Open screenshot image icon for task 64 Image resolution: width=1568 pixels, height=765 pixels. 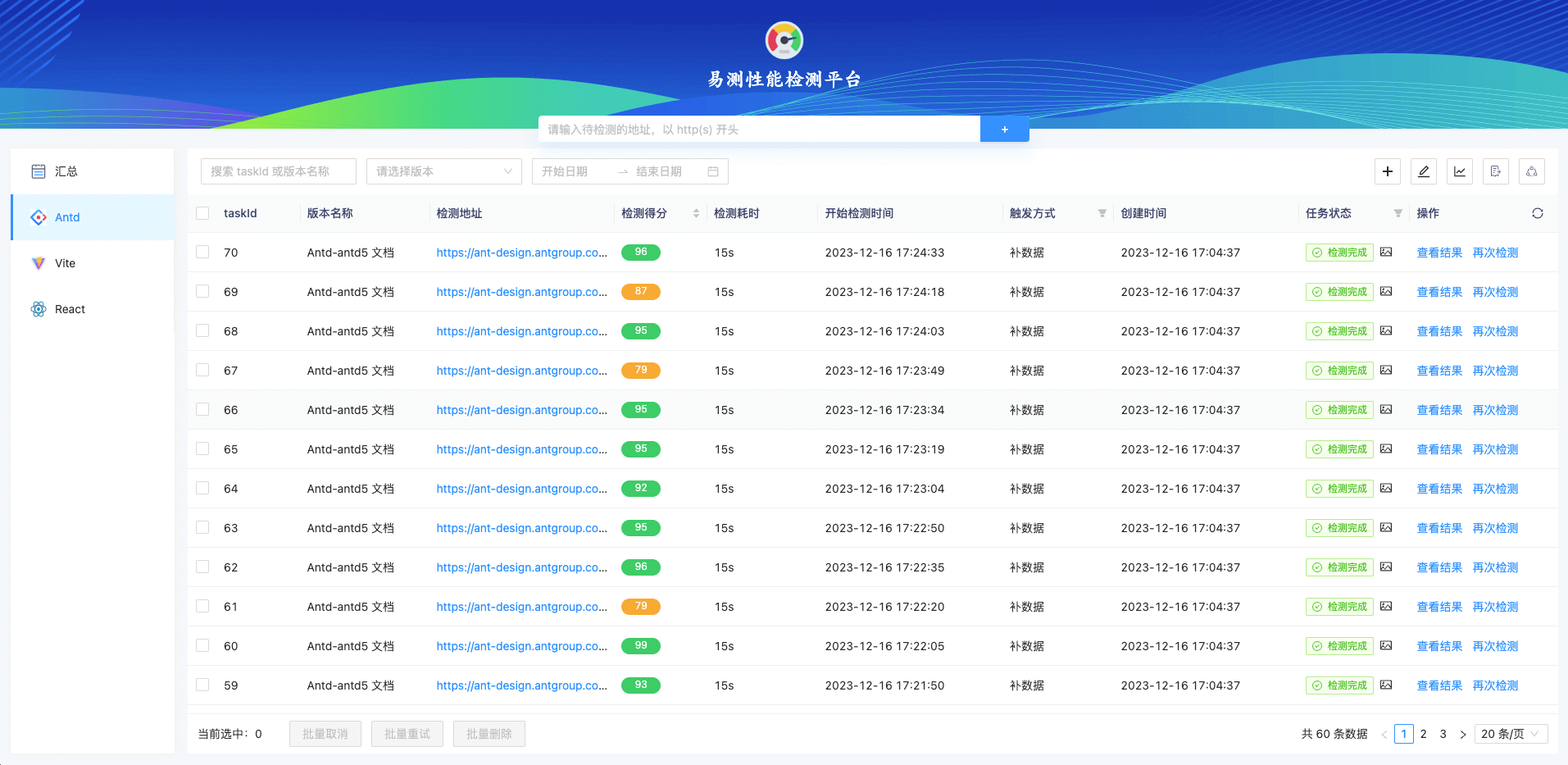coord(1386,488)
